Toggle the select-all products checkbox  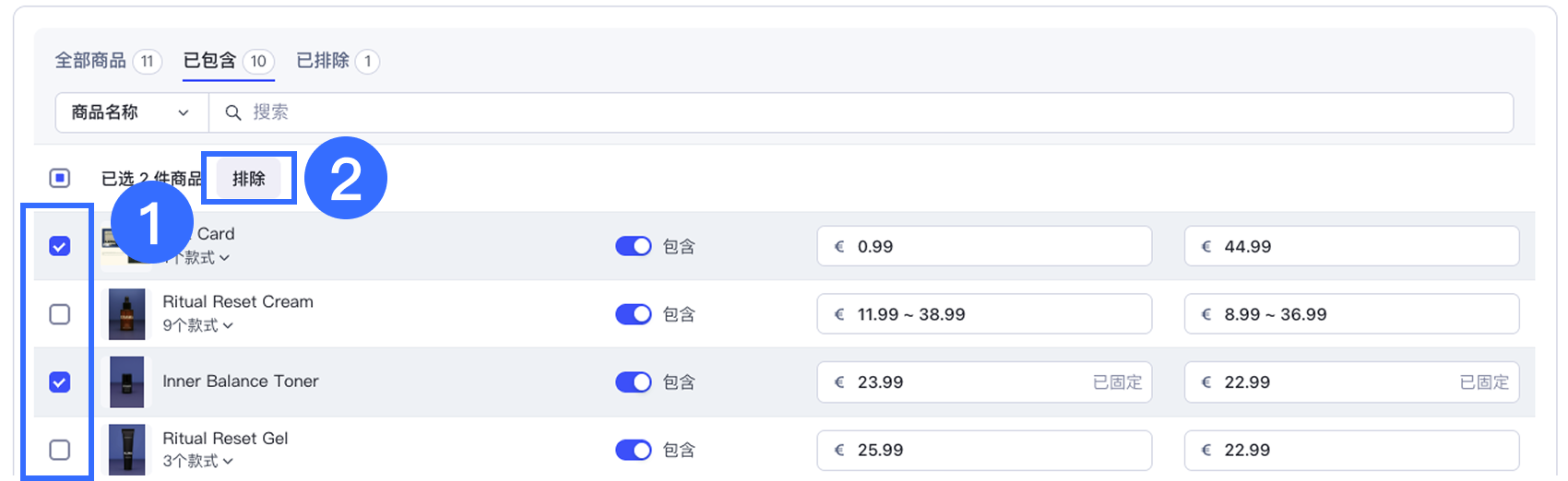click(60, 178)
